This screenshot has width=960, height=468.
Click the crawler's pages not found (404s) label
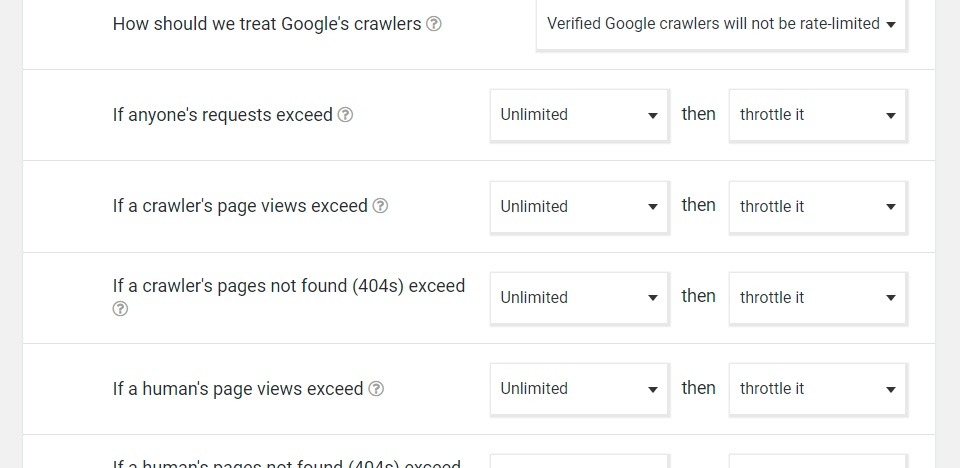point(289,286)
